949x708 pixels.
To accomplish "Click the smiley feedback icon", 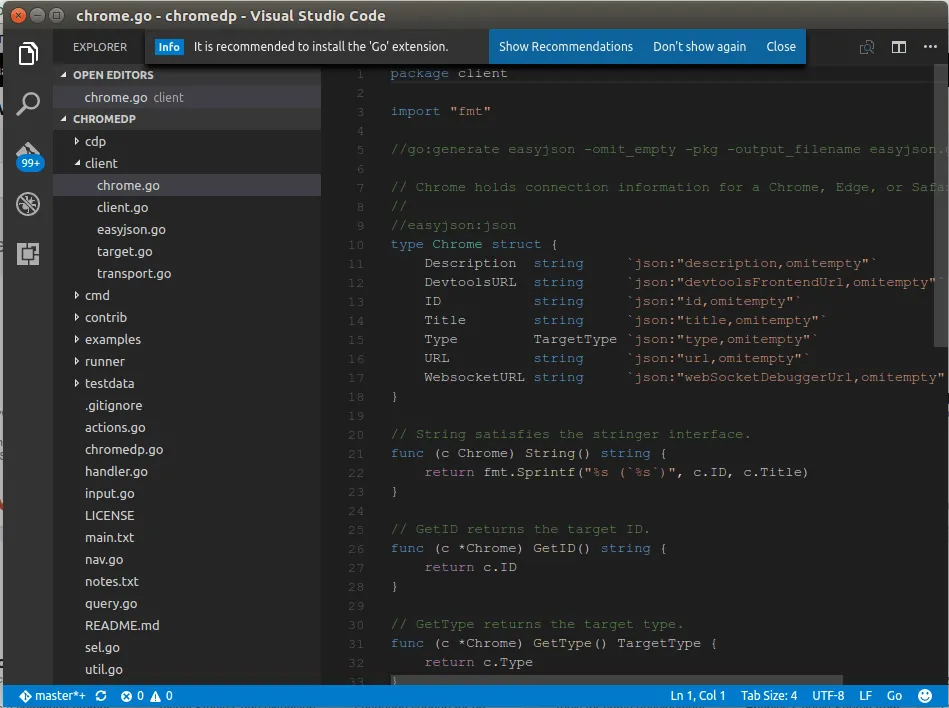I will click(x=926, y=696).
